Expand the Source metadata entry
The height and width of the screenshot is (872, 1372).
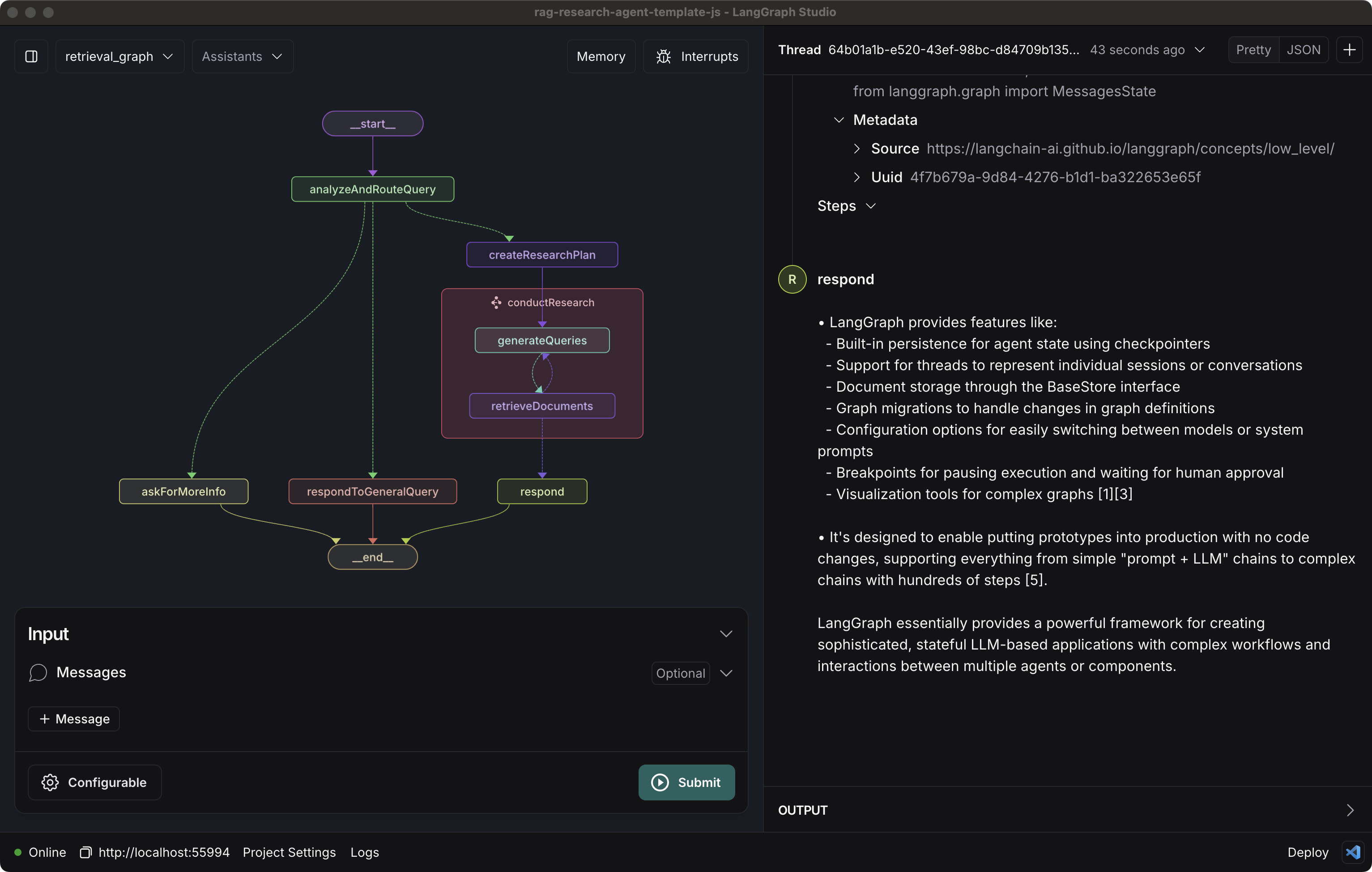click(x=856, y=149)
